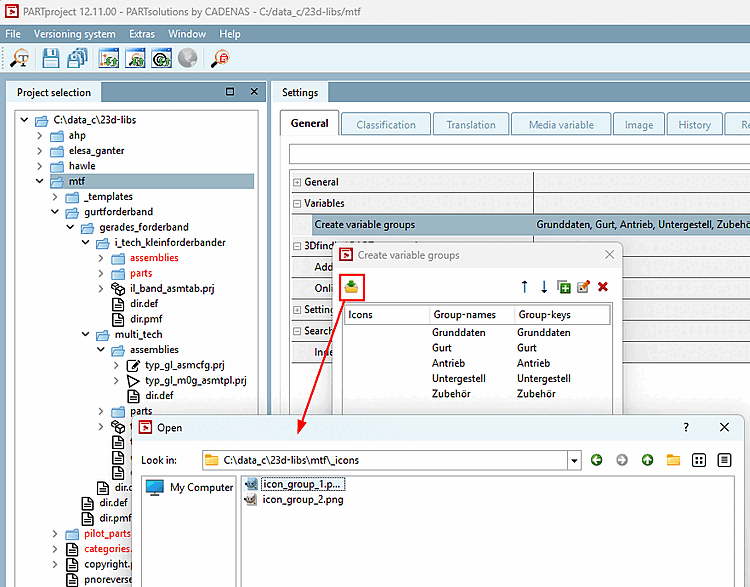750x587 pixels.
Task: Click the help question mark in Open dialog
Action: coord(686,427)
